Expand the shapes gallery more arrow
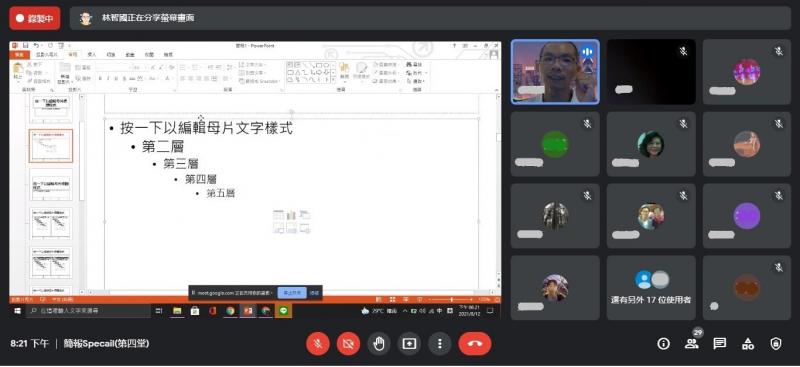 point(334,80)
